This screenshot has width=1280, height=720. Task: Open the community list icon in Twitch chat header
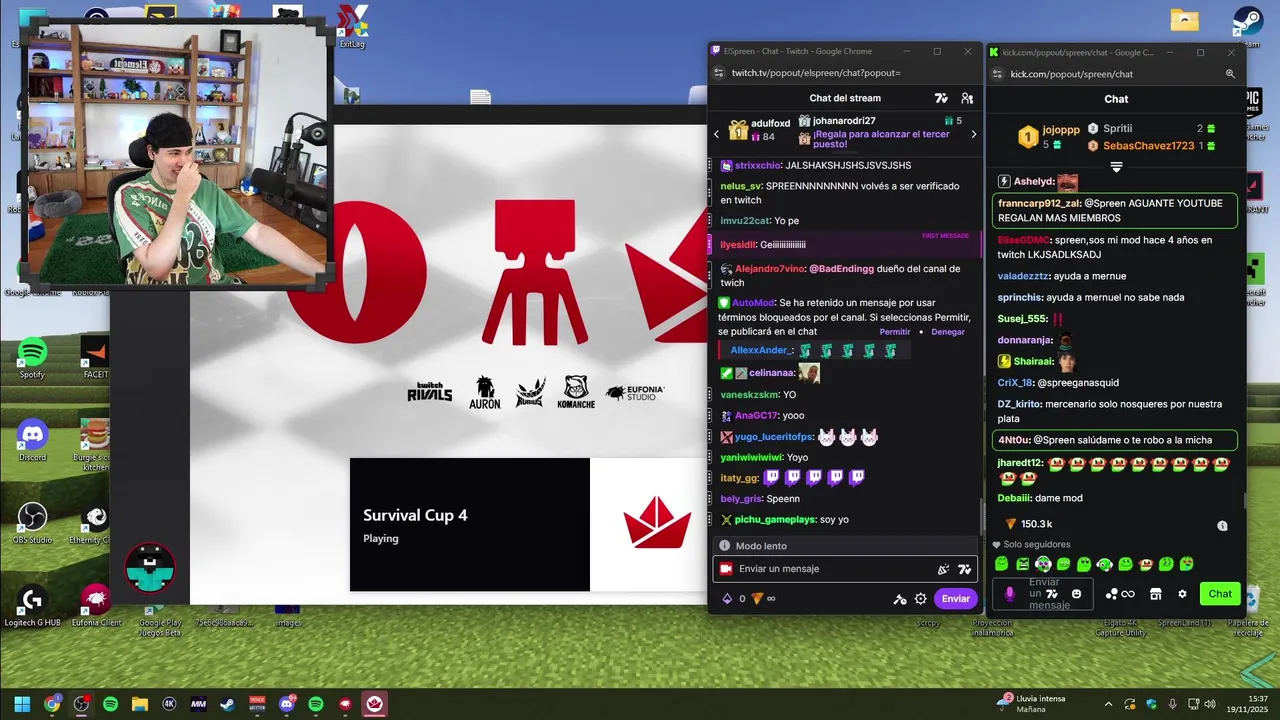coord(967,98)
